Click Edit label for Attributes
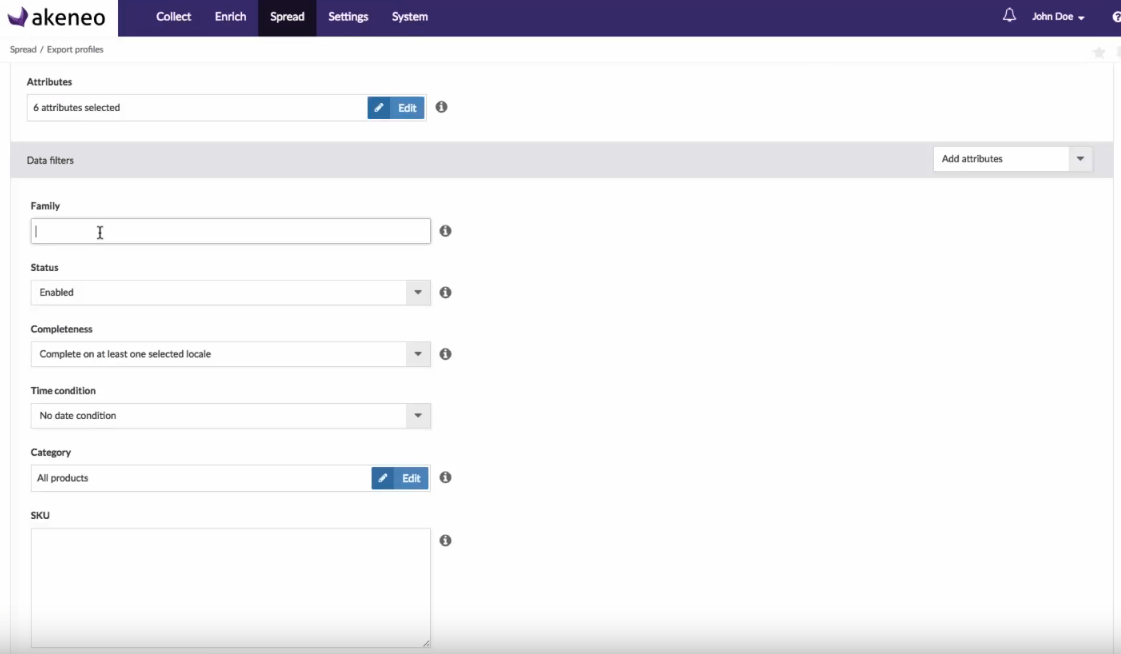 [x=408, y=108]
